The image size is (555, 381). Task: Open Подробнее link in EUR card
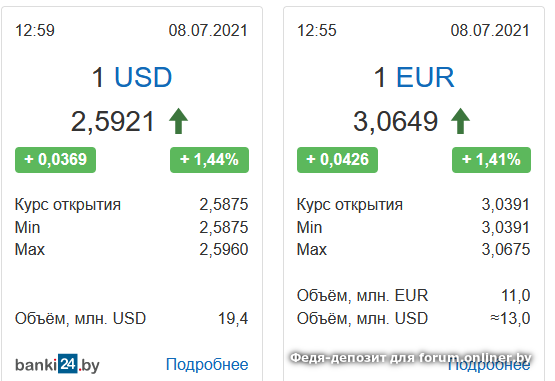(490, 366)
